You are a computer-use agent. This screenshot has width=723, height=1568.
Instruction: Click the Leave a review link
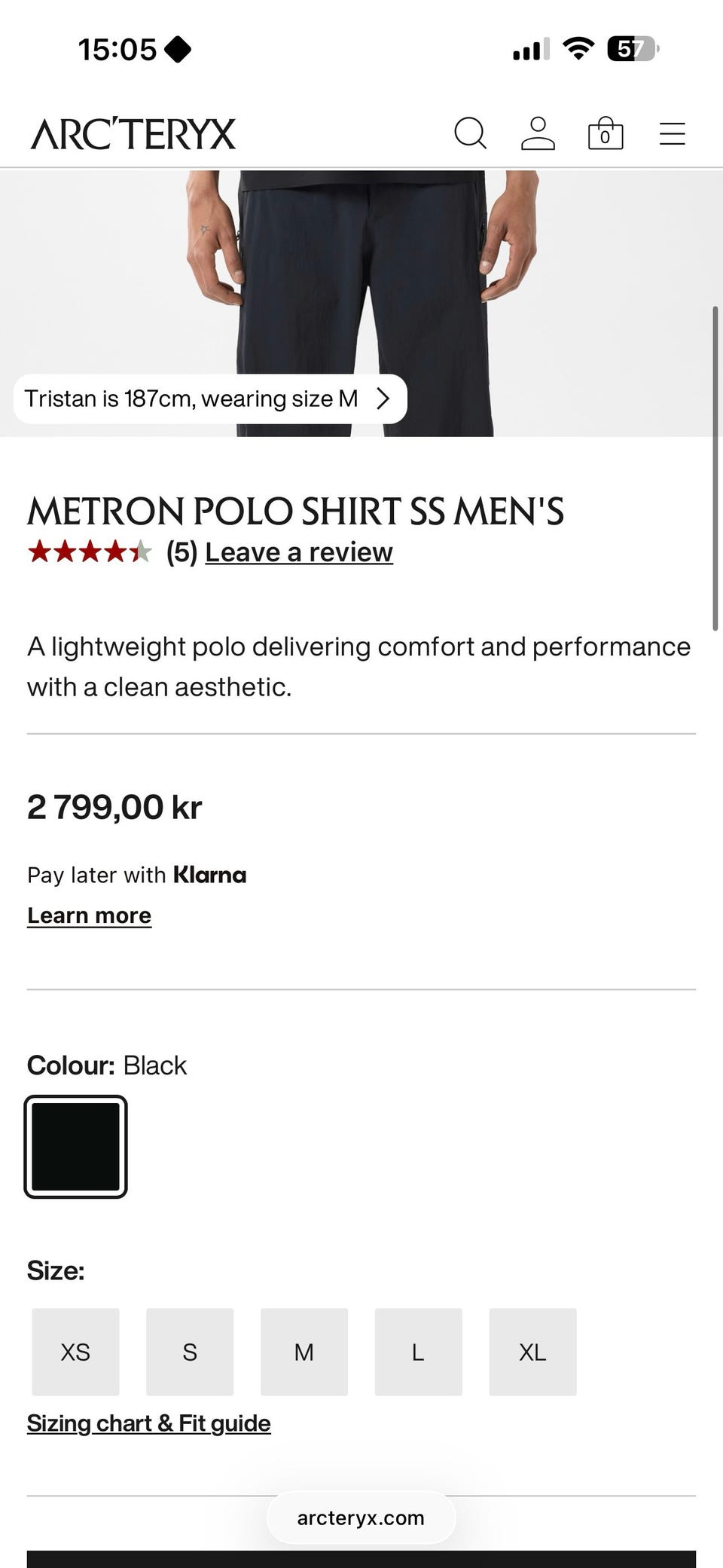pos(299,552)
